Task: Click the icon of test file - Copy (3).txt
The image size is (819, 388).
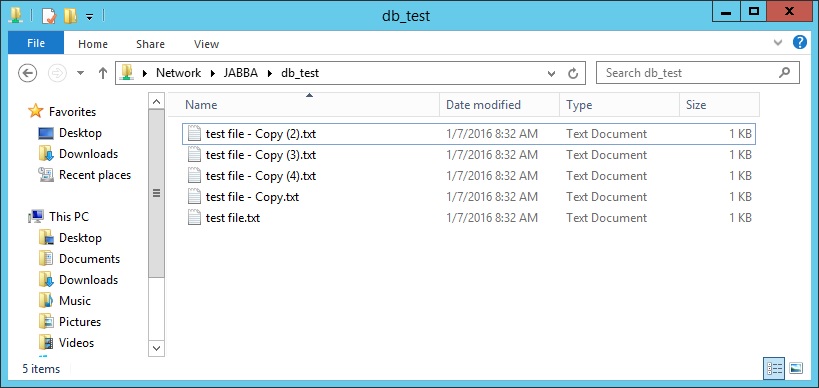Action: (x=194, y=155)
